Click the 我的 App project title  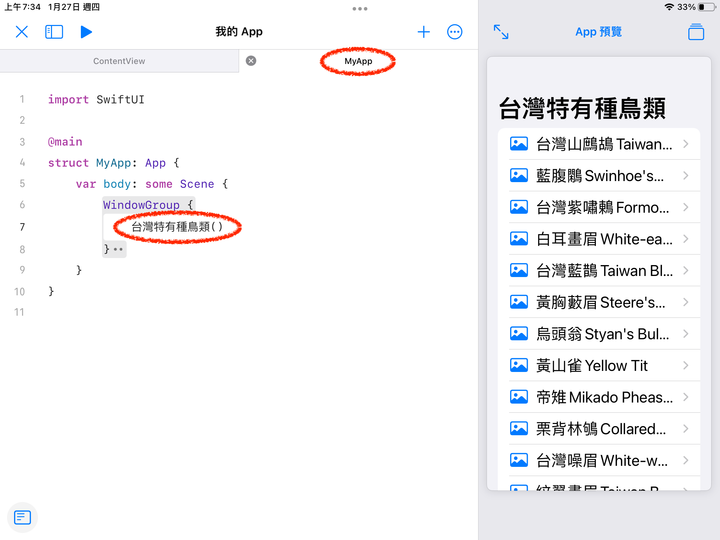click(x=239, y=32)
